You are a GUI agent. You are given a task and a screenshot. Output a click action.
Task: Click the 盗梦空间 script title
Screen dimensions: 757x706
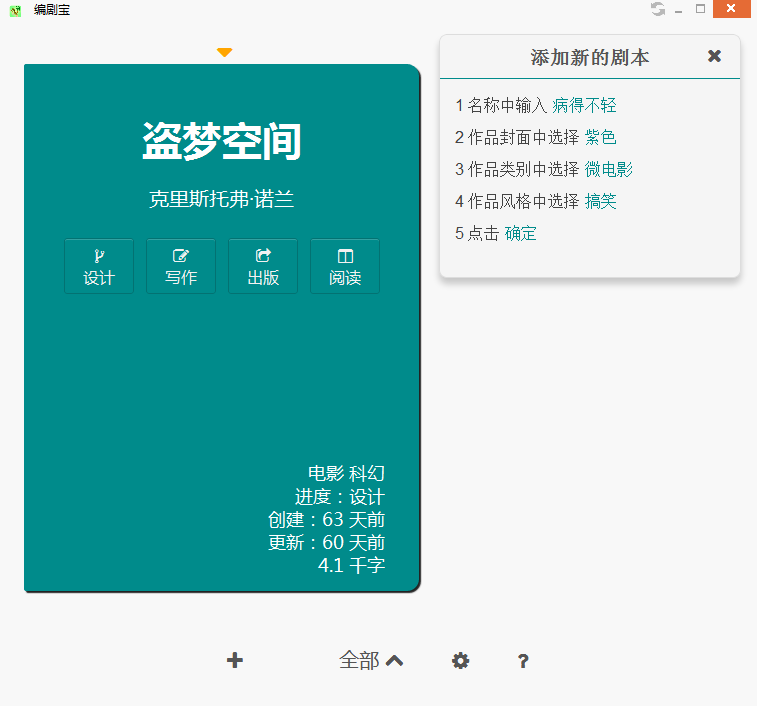coord(222,141)
